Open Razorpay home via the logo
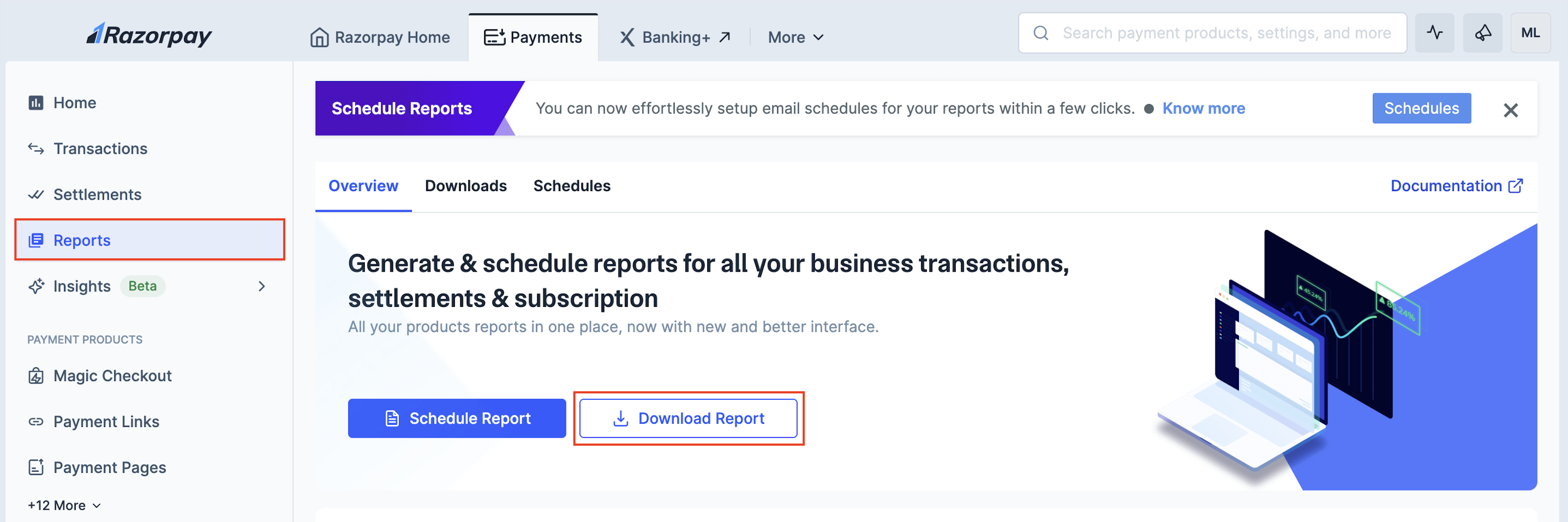1568x522 pixels. pos(148,35)
